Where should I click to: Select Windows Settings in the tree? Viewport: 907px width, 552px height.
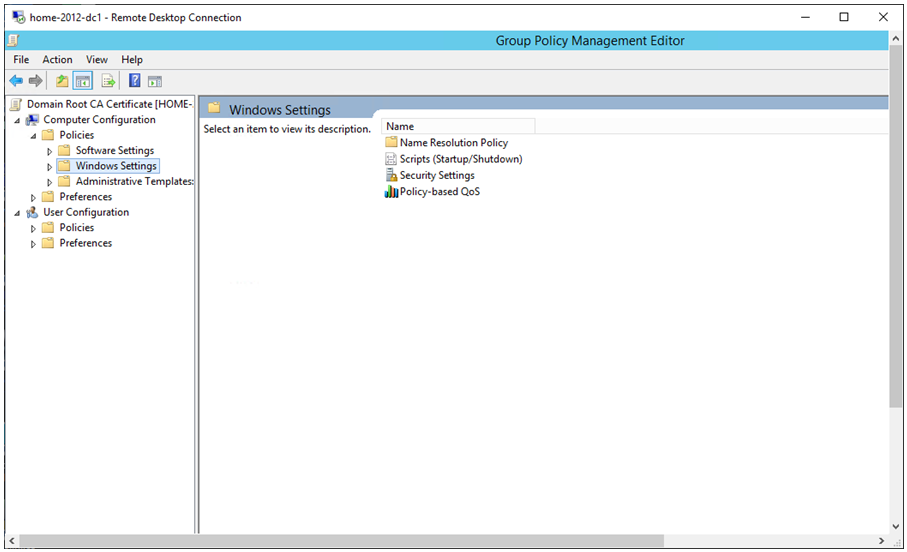point(116,166)
